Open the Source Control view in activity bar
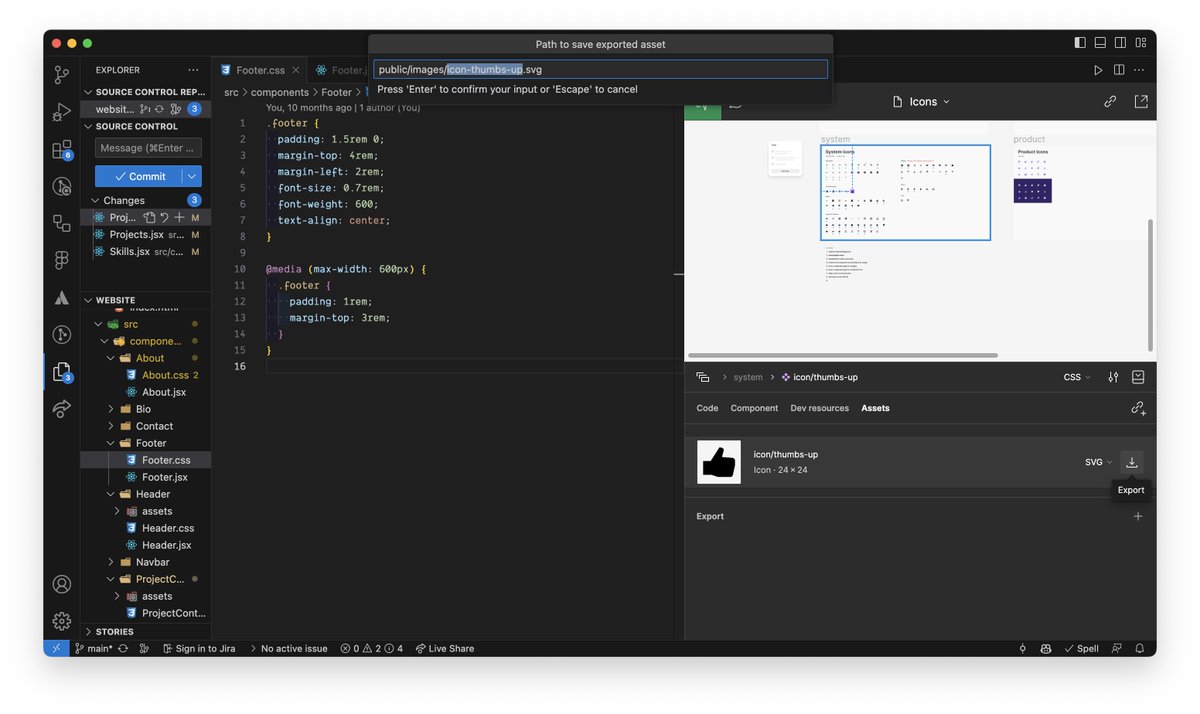1200x714 pixels. pos(62,75)
